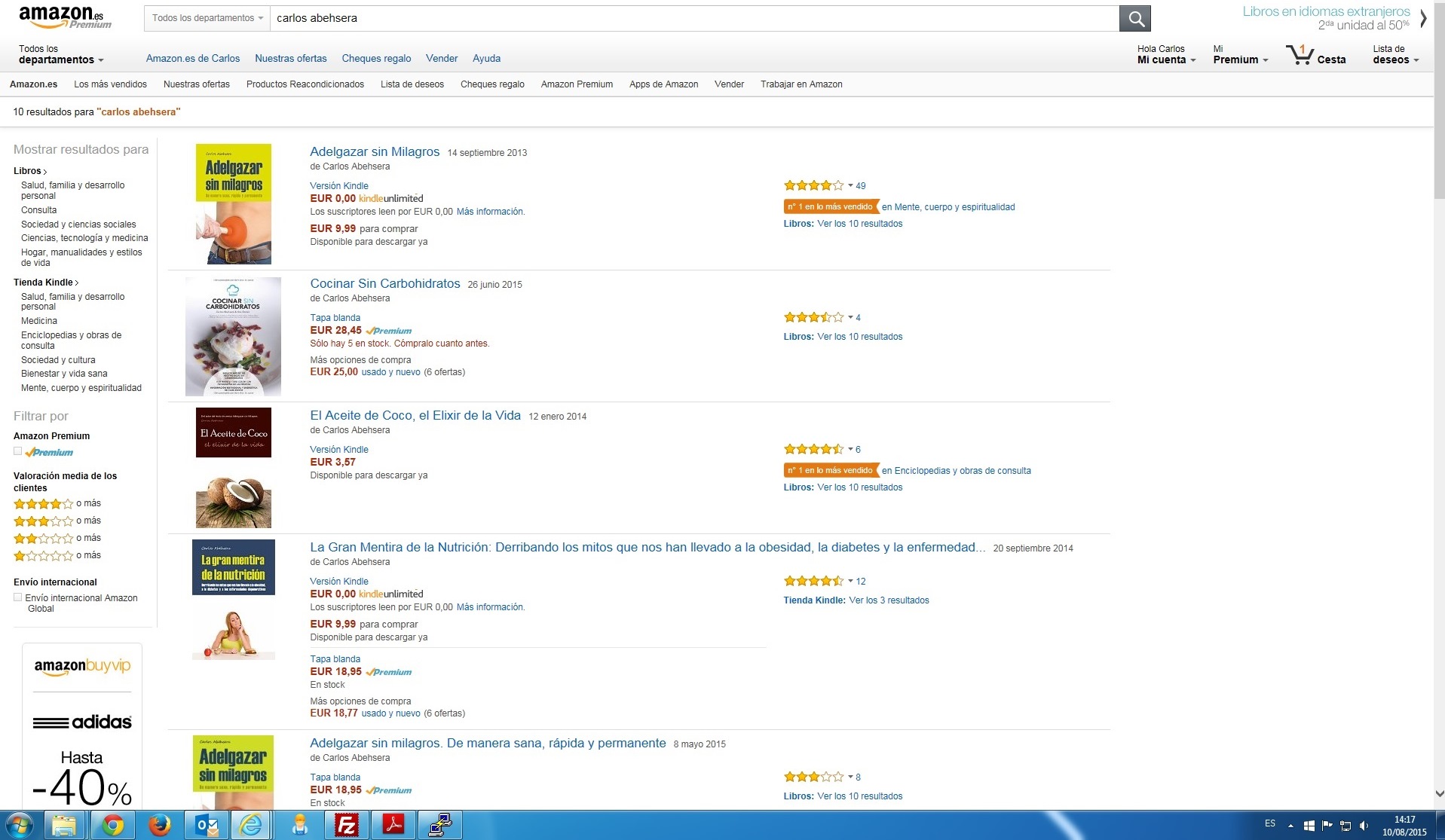
Task: Expand rating breakdown arrow beside 49 reviews
Action: (x=850, y=186)
